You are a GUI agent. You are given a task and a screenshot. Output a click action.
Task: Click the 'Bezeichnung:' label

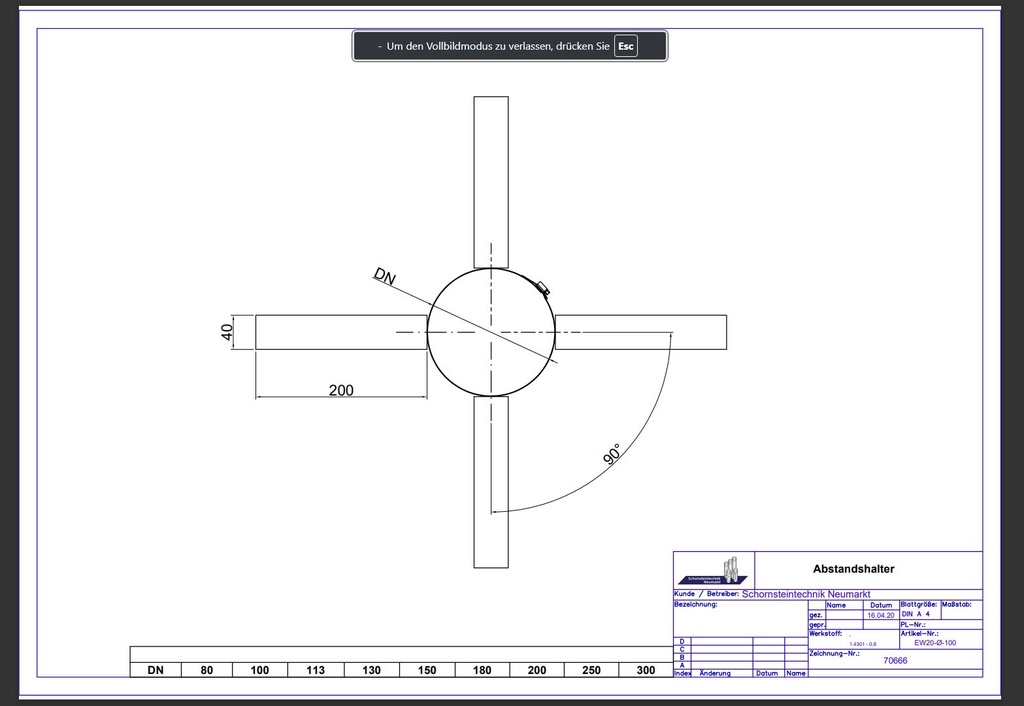[x=696, y=604]
